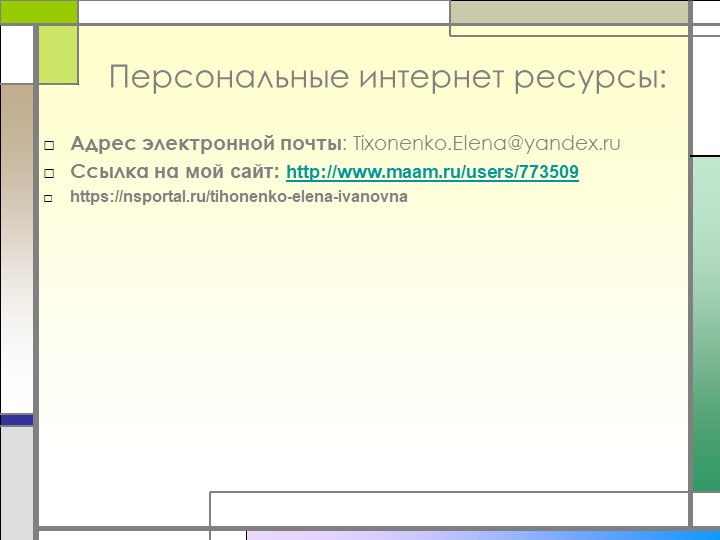Image resolution: width=720 pixels, height=540 pixels.
Task: Open the maam.ru users/773509 hyperlink
Action: 432,172
